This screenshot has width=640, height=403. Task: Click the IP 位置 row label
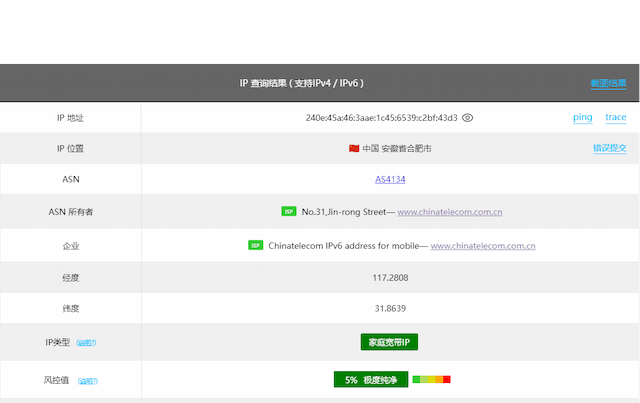tap(70, 149)
